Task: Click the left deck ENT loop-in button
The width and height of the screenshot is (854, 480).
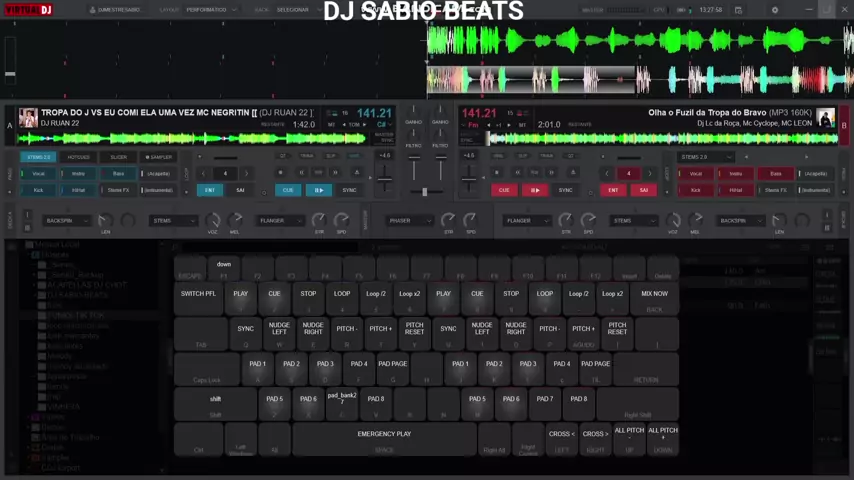Action: (210, 190)
